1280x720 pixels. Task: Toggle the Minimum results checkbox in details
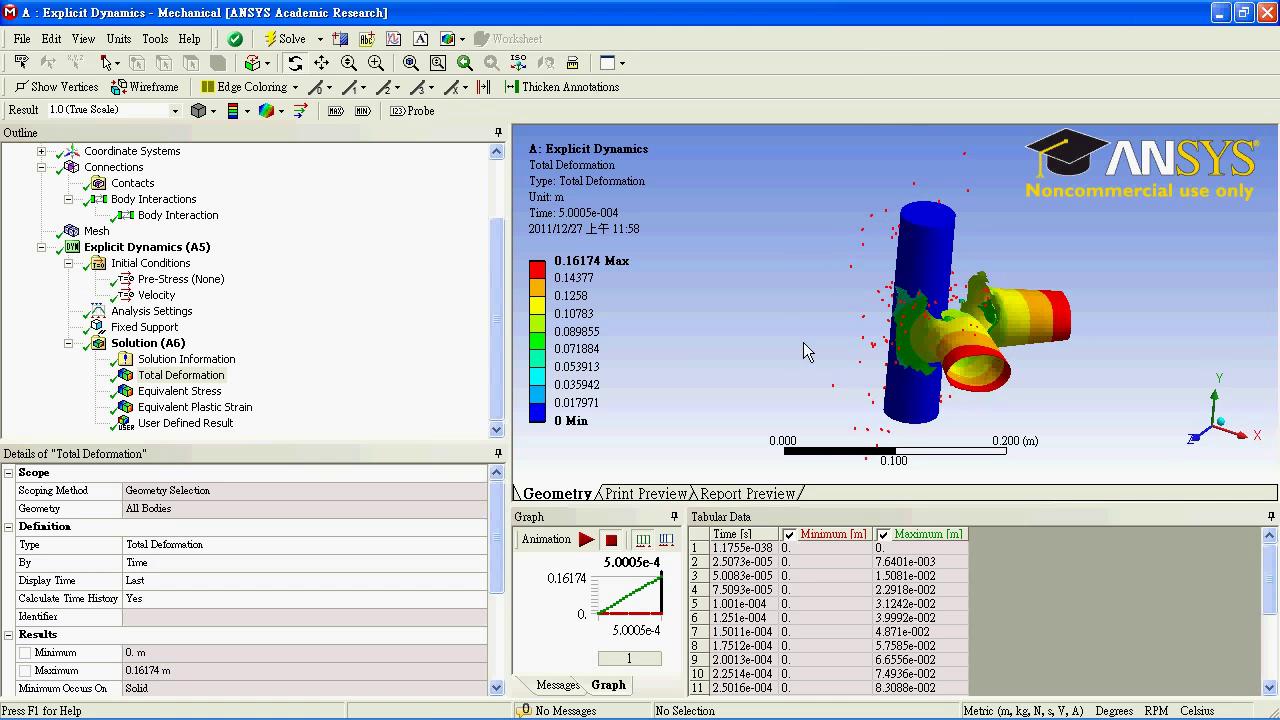(x=26, y=653)
